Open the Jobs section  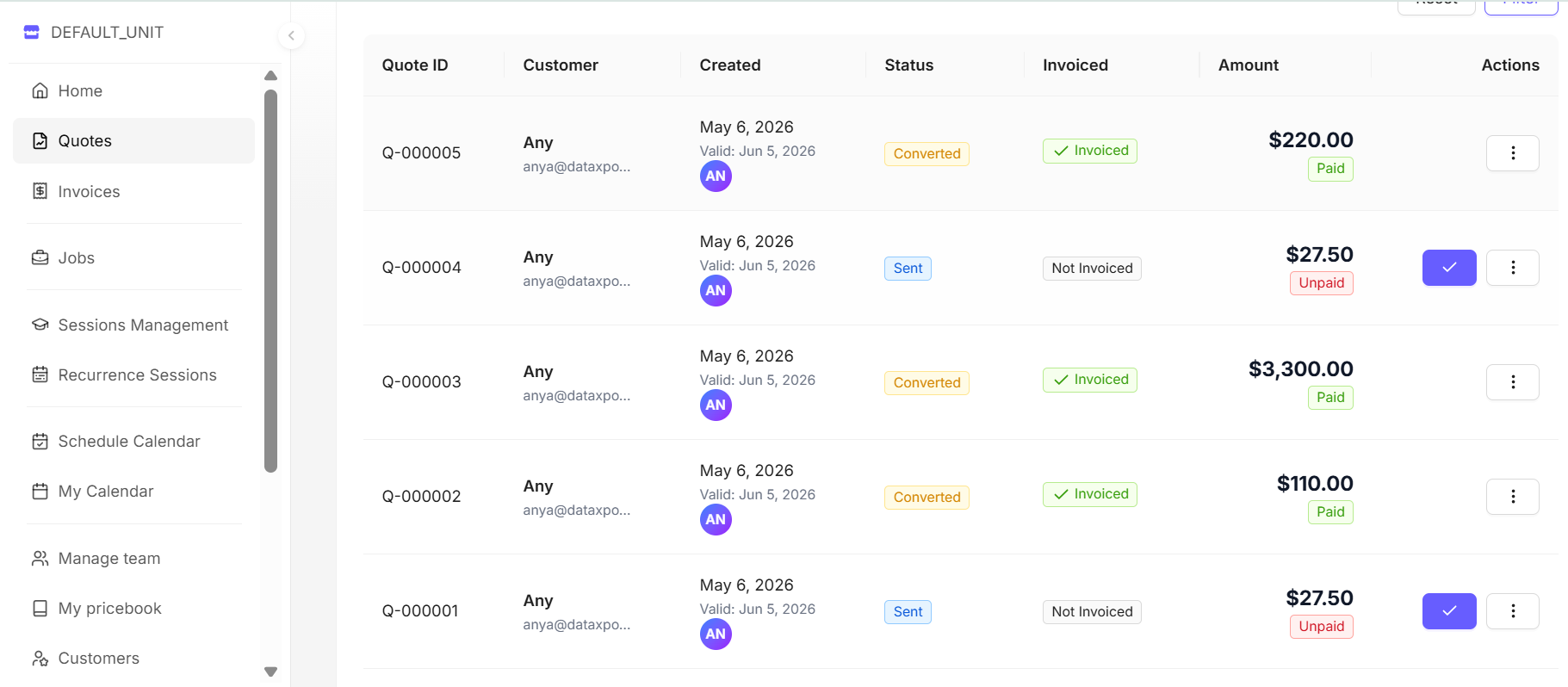(x=133, y=258)
